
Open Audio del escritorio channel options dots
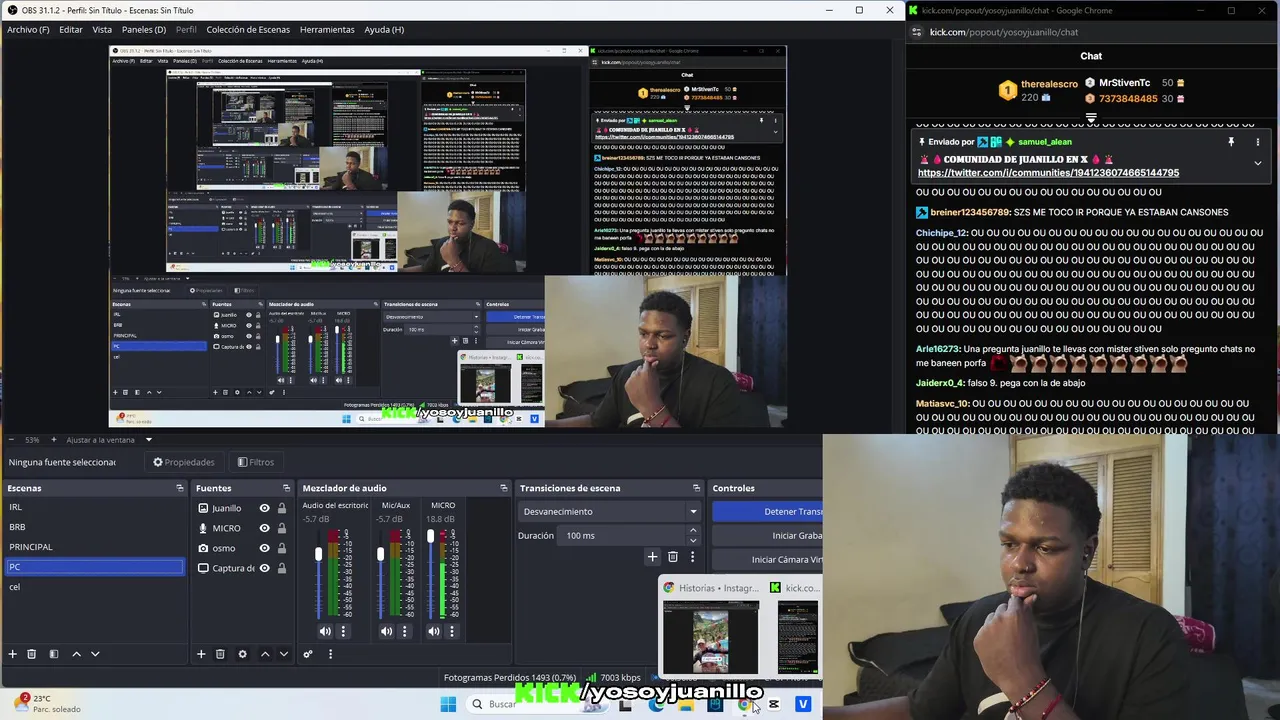343,631
